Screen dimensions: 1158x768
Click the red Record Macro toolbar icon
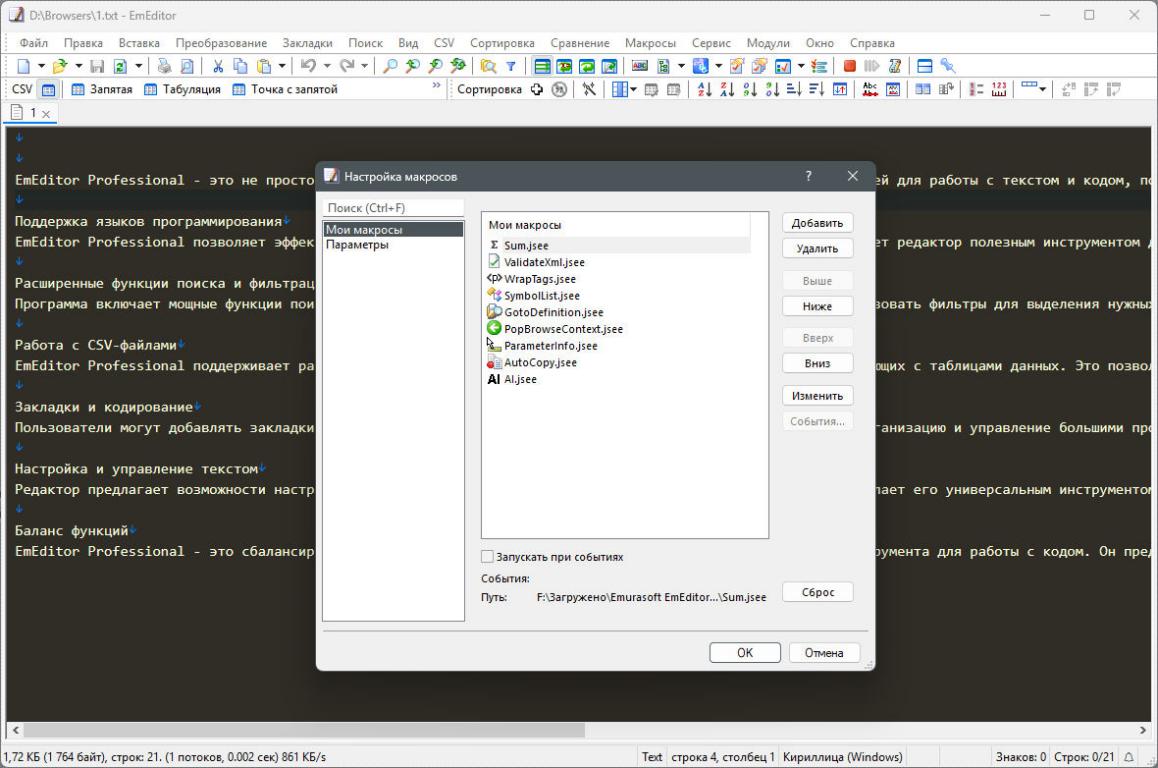coord(849,66)
